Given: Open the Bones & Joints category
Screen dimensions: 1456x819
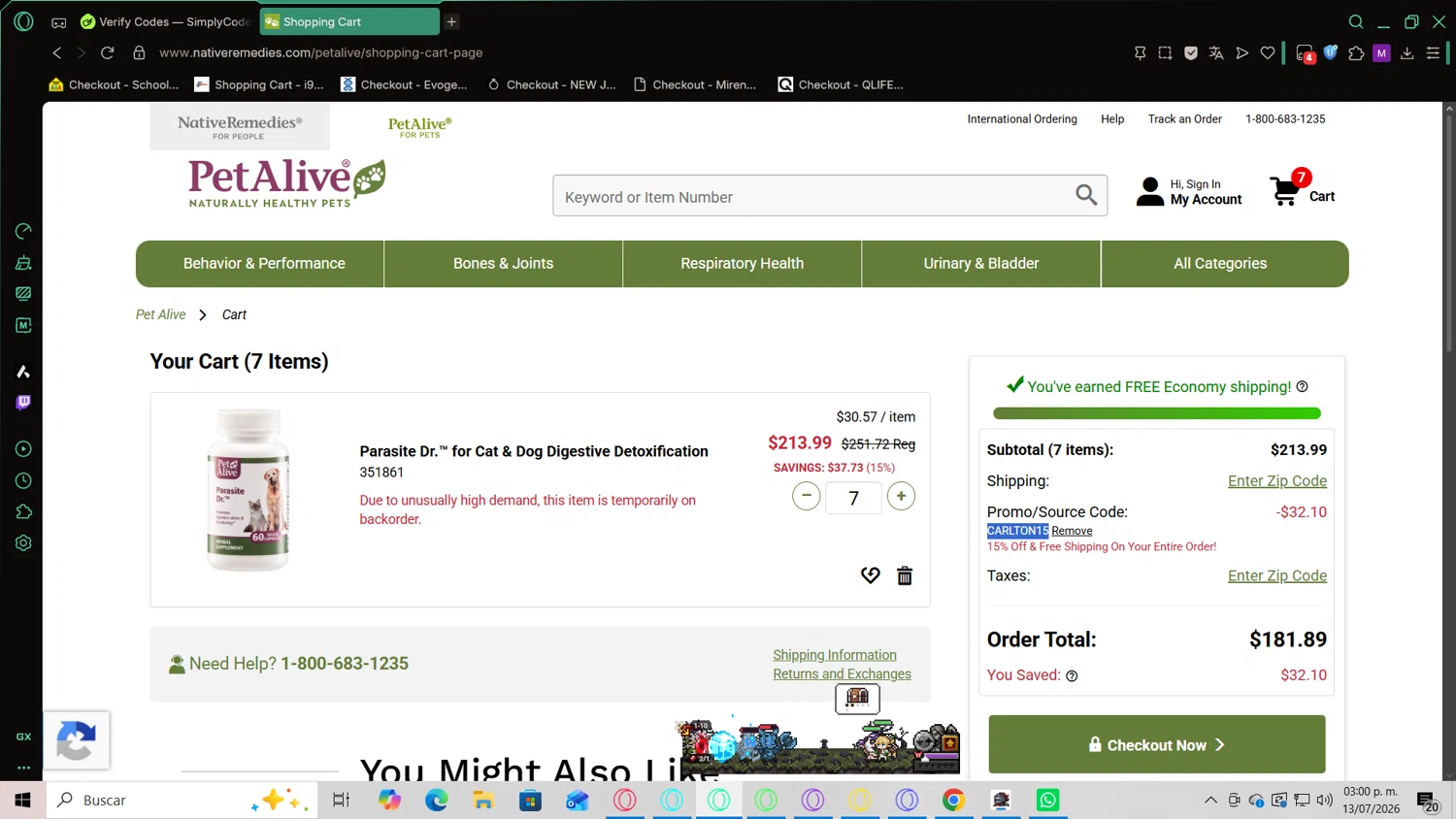Looking at the screenshot, I should 503,264.
